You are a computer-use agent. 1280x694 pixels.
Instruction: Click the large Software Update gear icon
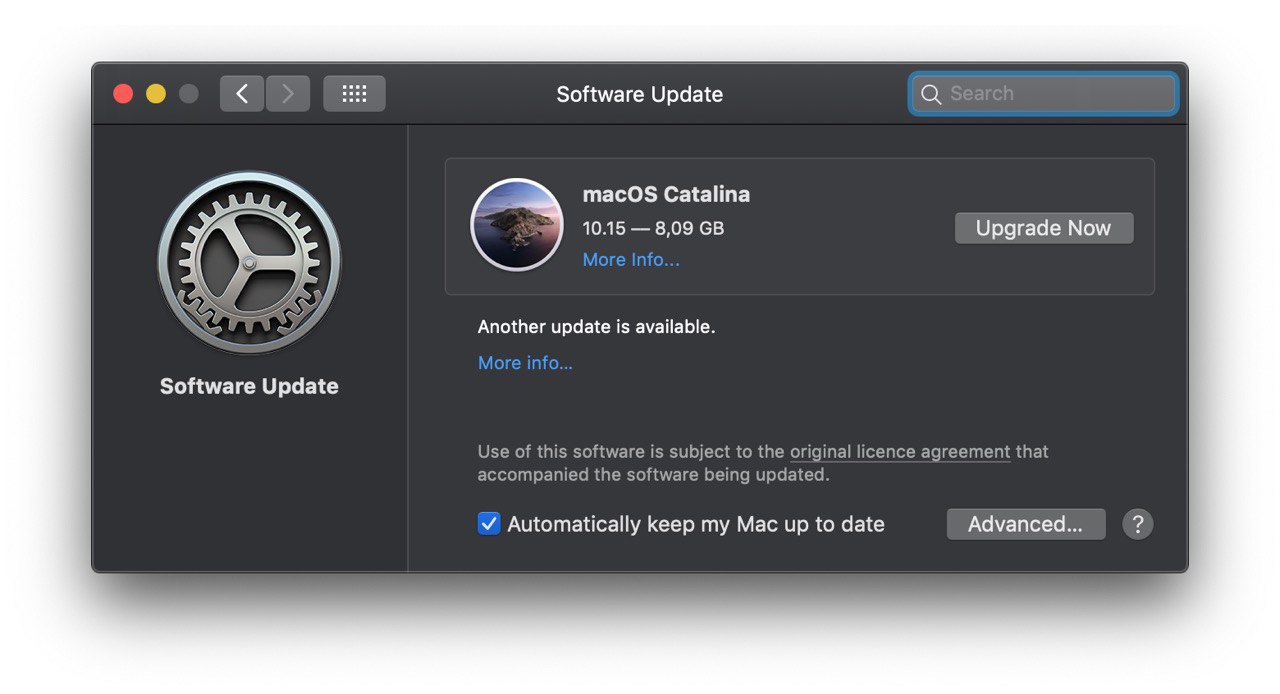249,263
